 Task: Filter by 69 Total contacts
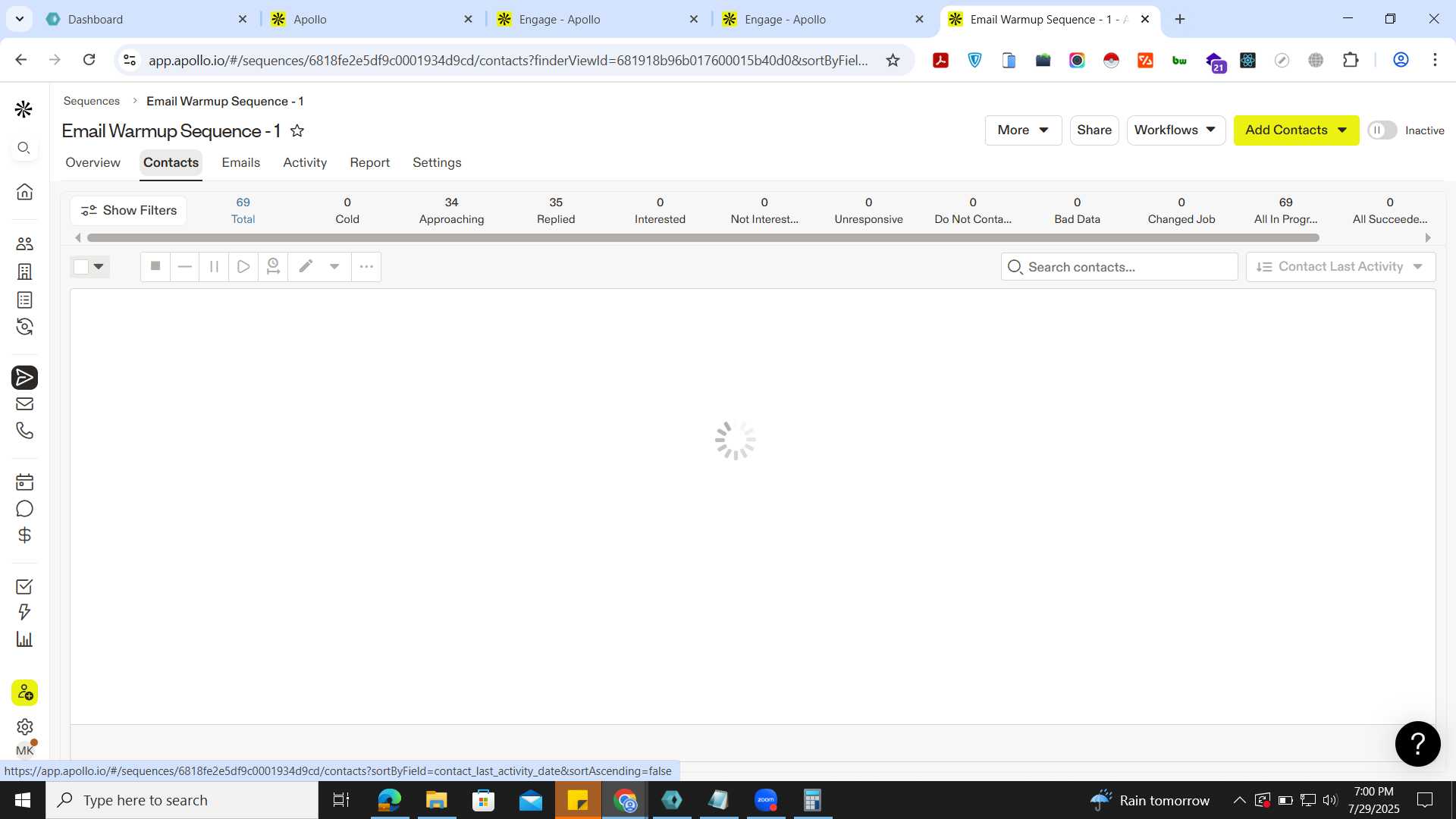[x=243, y=211]
